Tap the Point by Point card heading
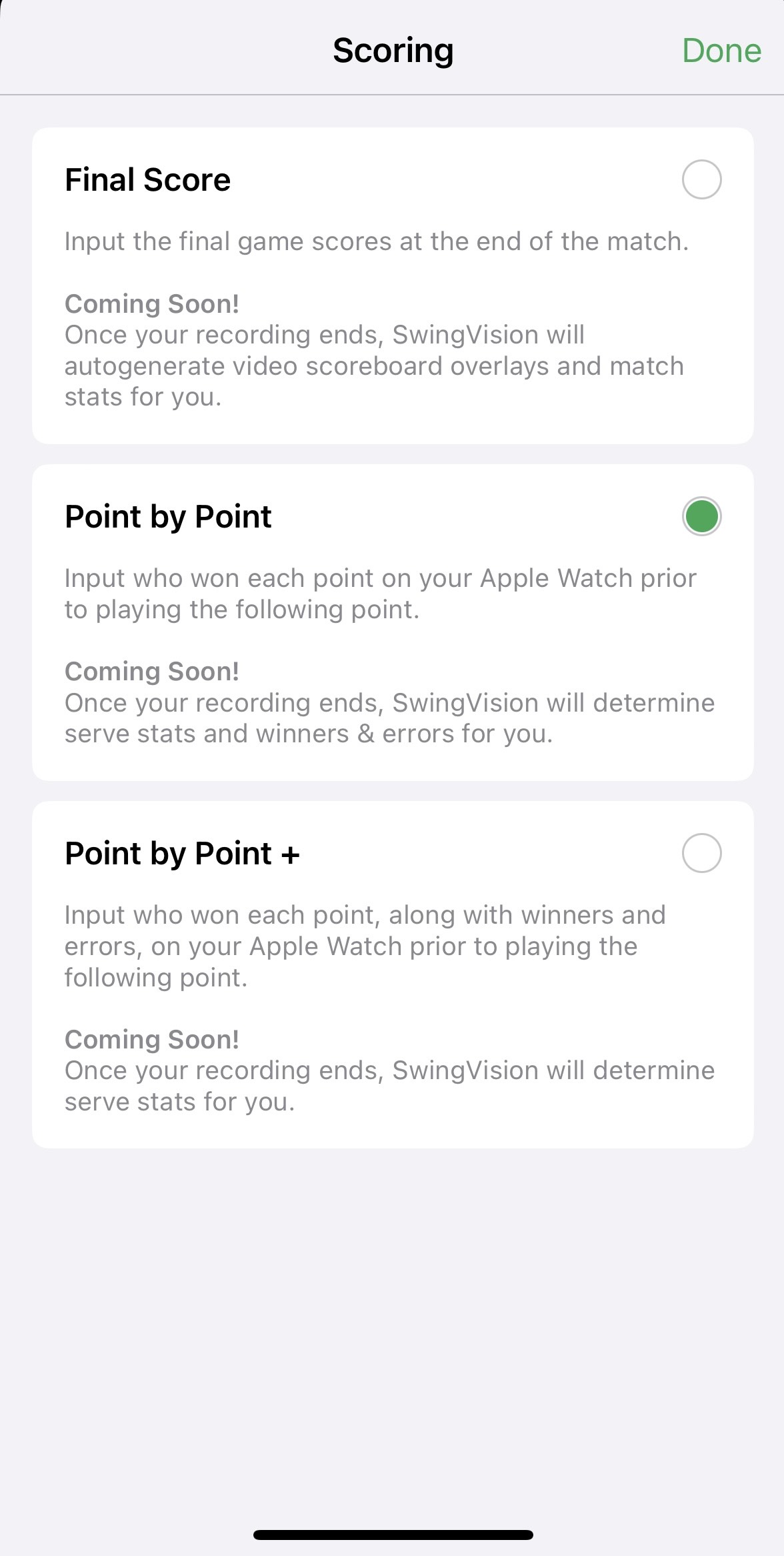This screenshot has height=1556, width=784. tap(168, 518)
